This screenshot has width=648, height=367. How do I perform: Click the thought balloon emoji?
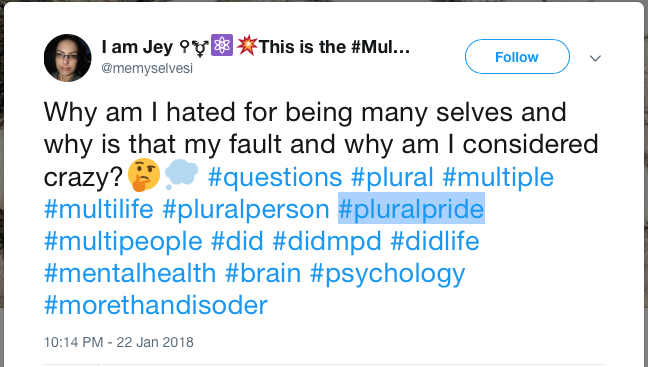181,175
